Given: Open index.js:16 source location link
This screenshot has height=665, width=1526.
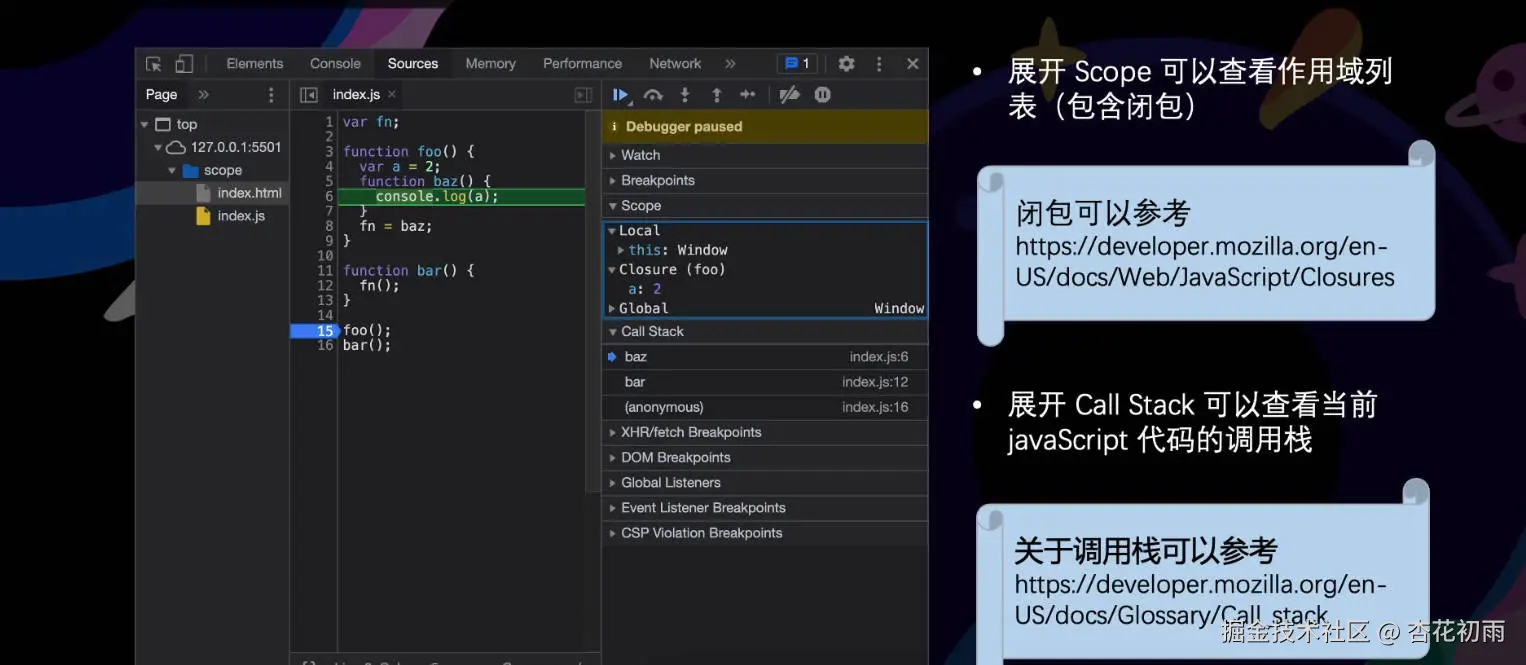Looking at the screenshot, I should 875,407.
